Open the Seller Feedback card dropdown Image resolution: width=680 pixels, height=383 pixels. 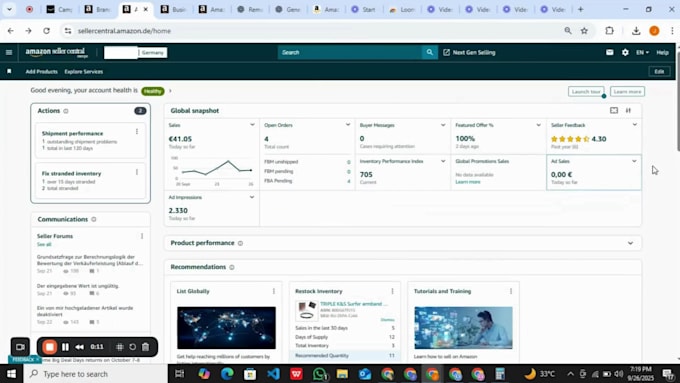point(634,125)
